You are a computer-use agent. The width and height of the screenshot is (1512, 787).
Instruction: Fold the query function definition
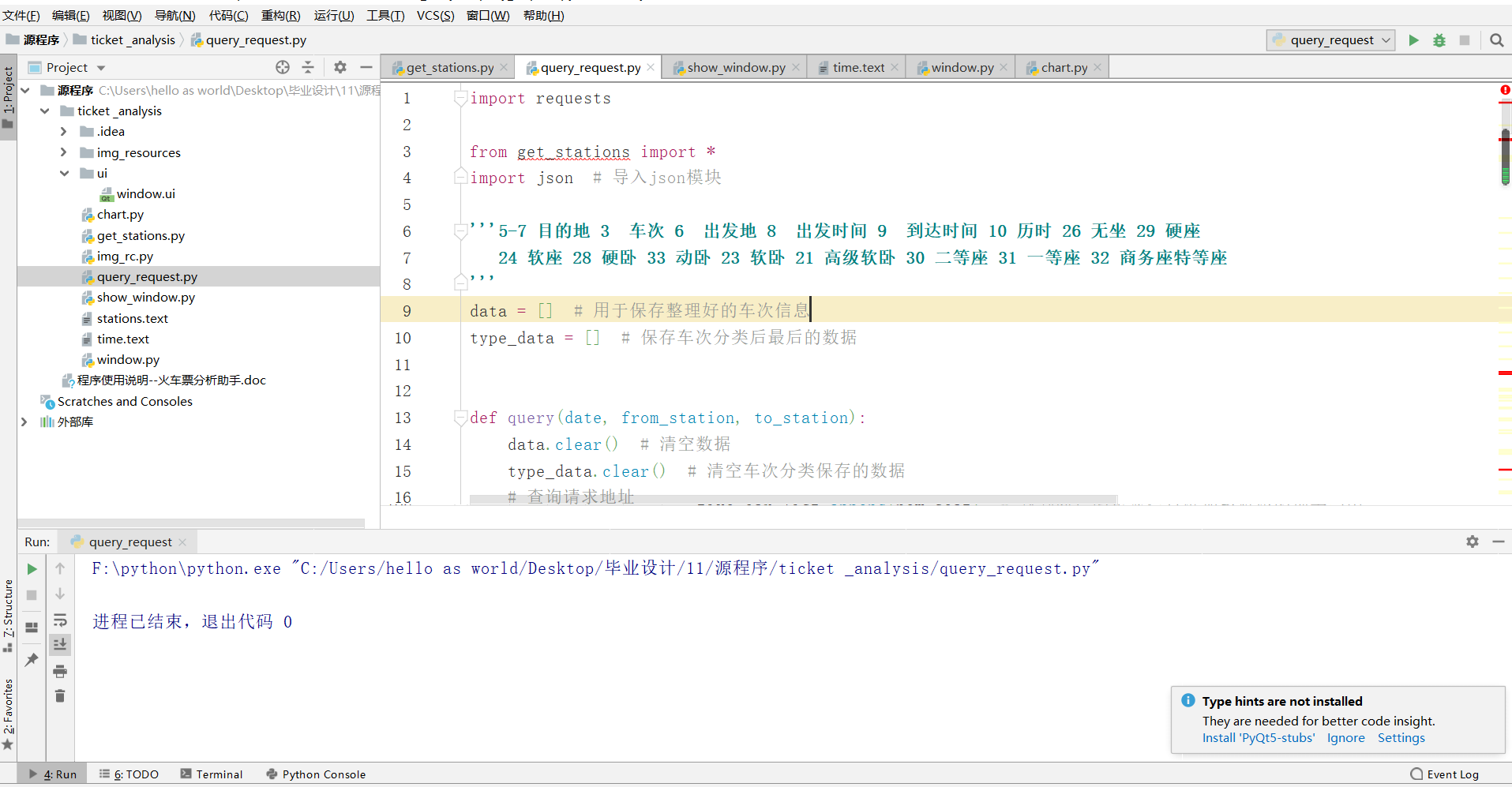(x=460, y=418)
